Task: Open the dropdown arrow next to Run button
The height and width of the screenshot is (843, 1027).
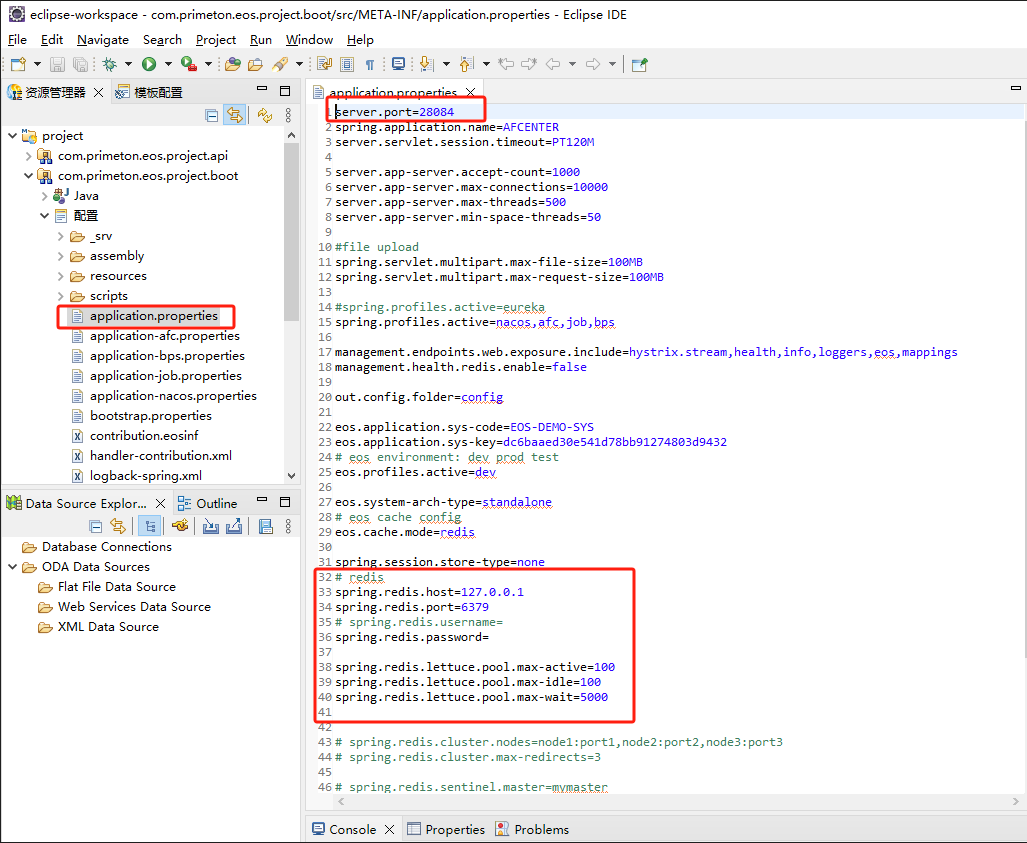Action: [x=167, y=64]
